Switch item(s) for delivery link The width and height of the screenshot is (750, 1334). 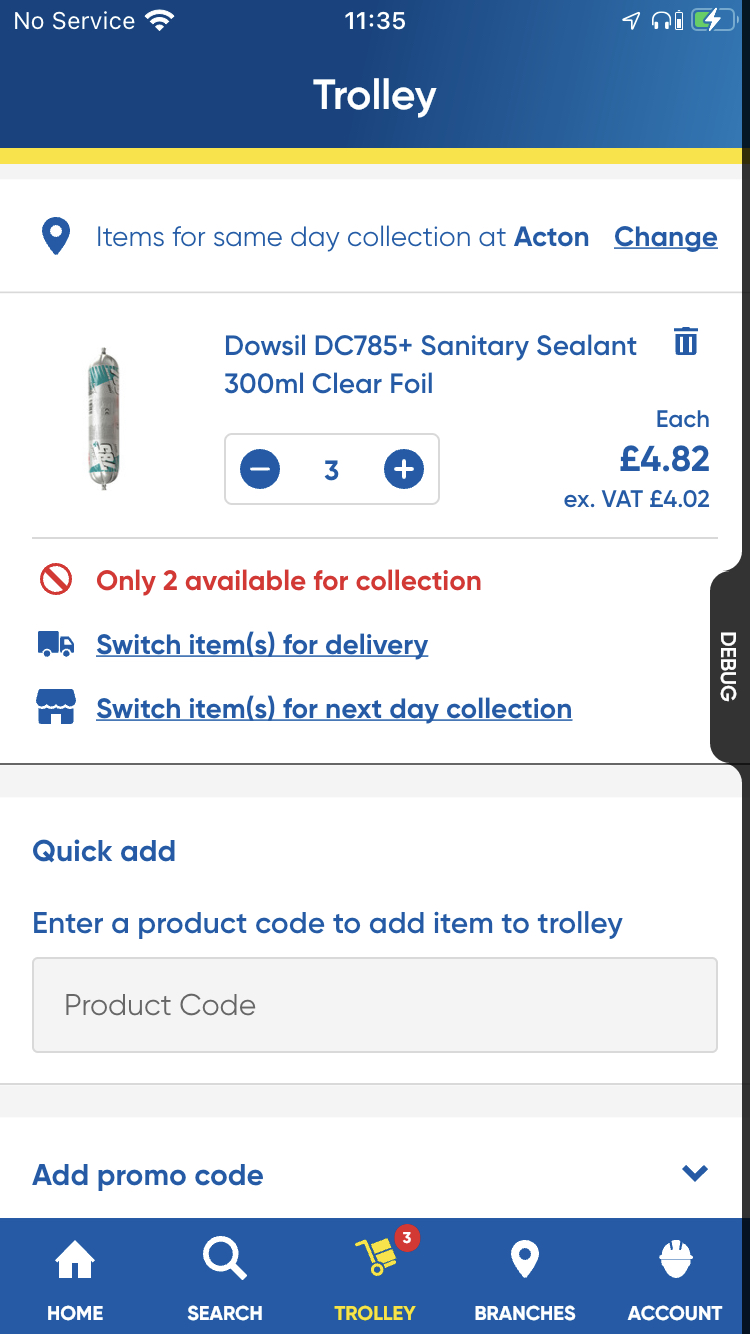point(262,645)
